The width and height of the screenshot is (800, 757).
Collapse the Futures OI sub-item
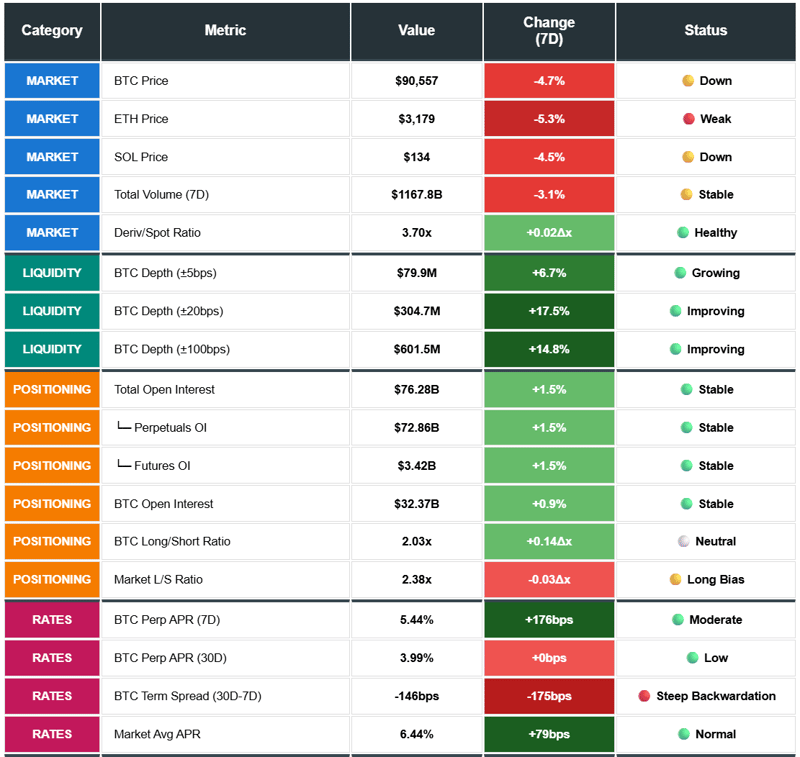tap(224, 465)
